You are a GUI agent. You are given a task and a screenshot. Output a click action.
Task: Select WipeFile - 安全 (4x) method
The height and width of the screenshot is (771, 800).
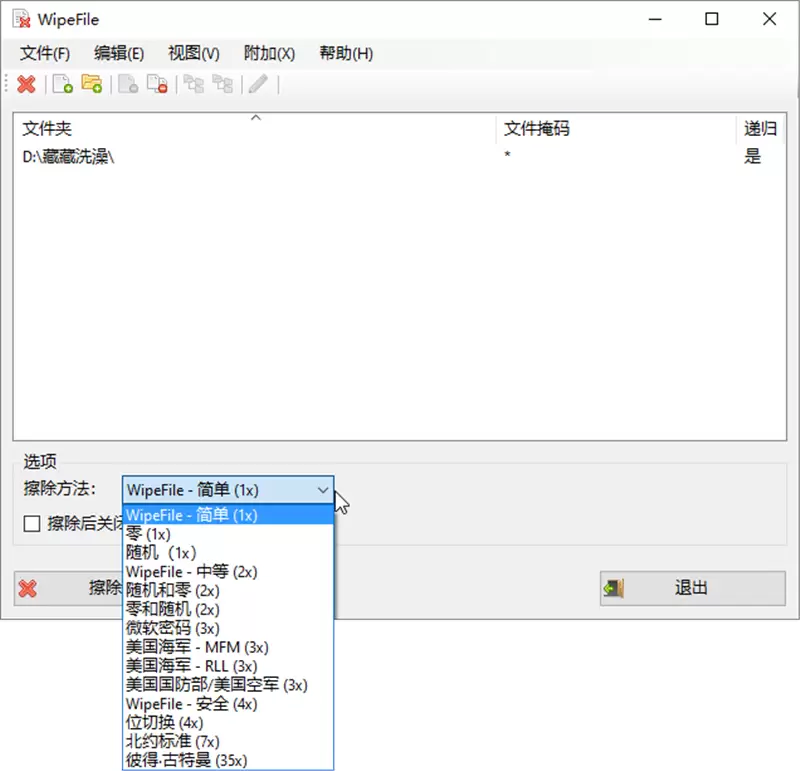click(x=228, y=704)
